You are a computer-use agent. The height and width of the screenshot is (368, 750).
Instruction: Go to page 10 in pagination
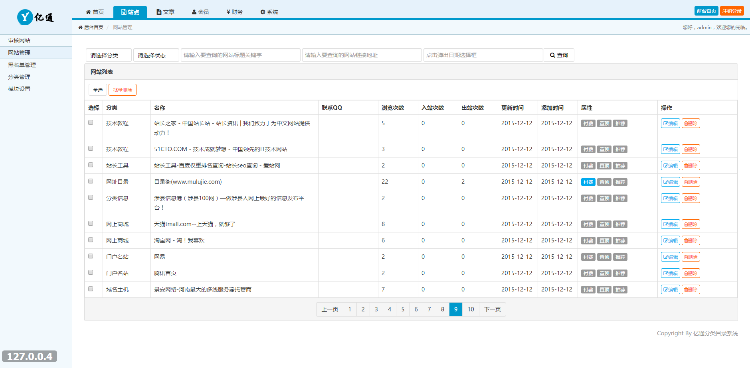(471, 310)
